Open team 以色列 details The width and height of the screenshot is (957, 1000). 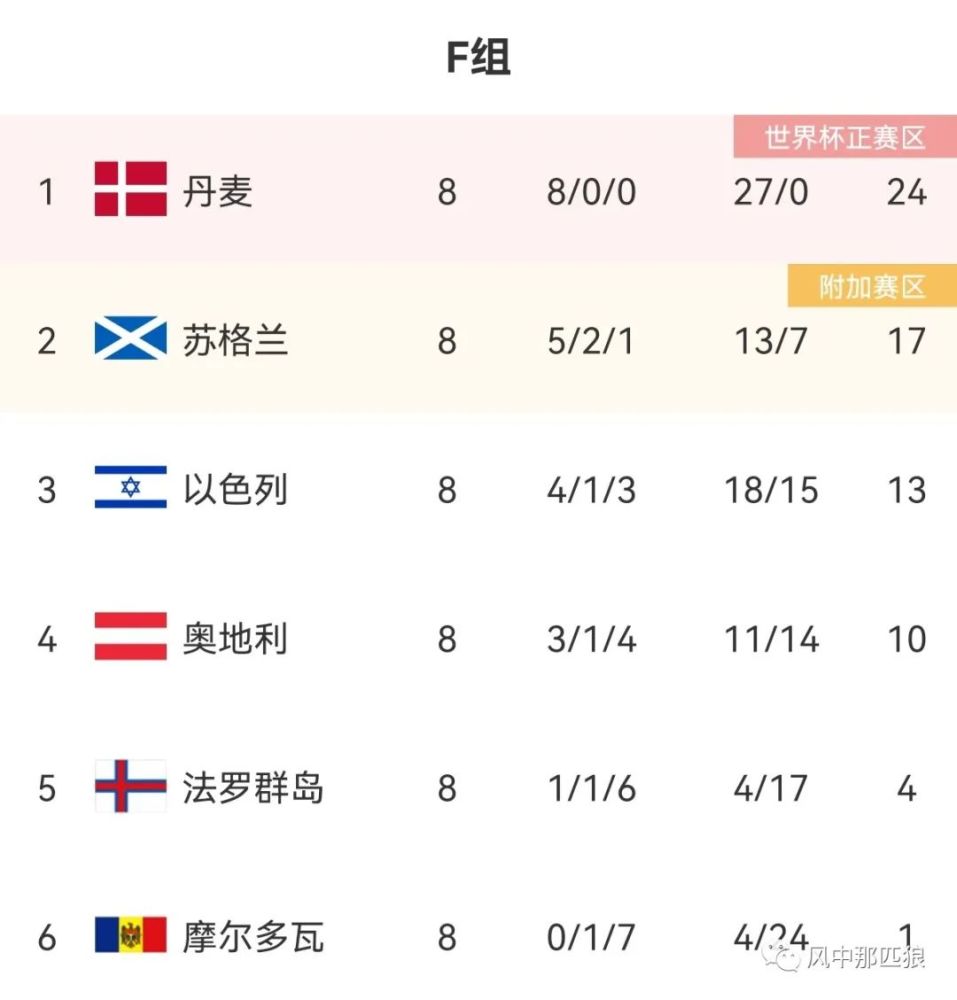coord(236,490)
